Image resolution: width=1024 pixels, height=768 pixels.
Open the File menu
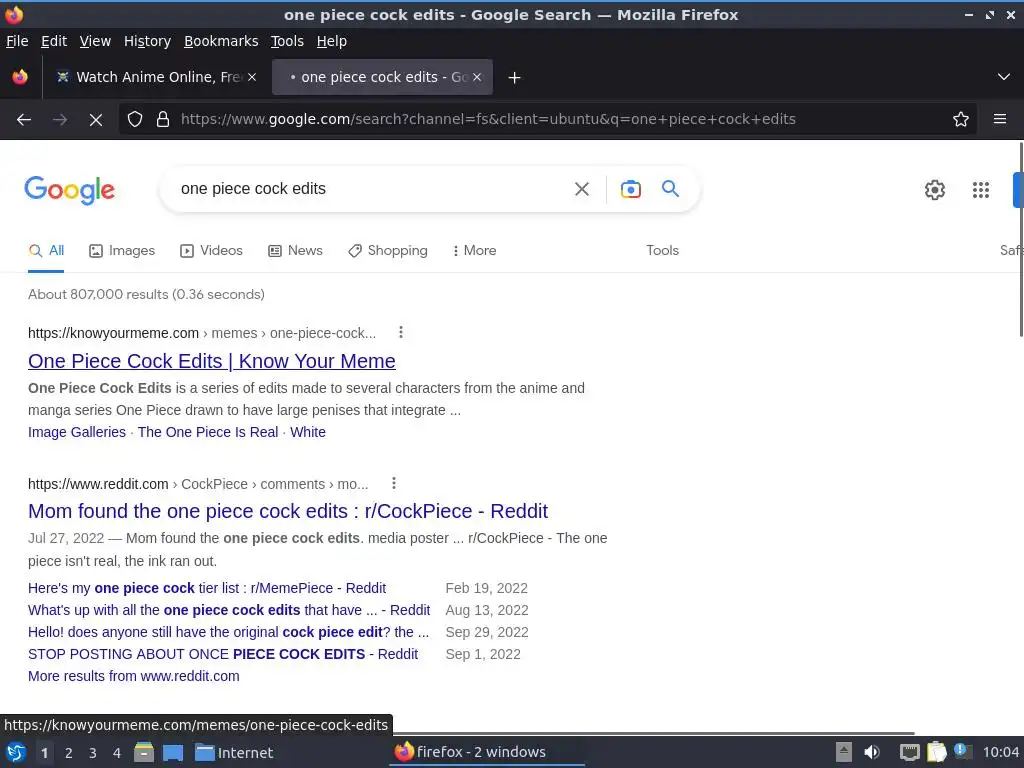point(17,41)
